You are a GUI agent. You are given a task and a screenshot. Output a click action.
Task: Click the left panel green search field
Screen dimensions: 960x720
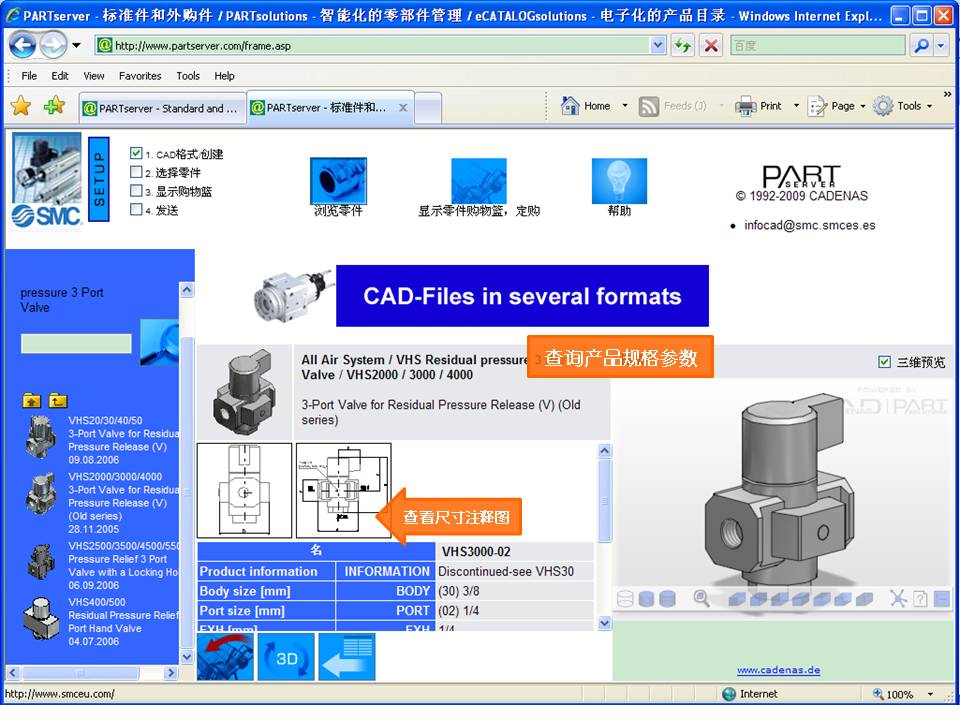[x=76, y=343]
